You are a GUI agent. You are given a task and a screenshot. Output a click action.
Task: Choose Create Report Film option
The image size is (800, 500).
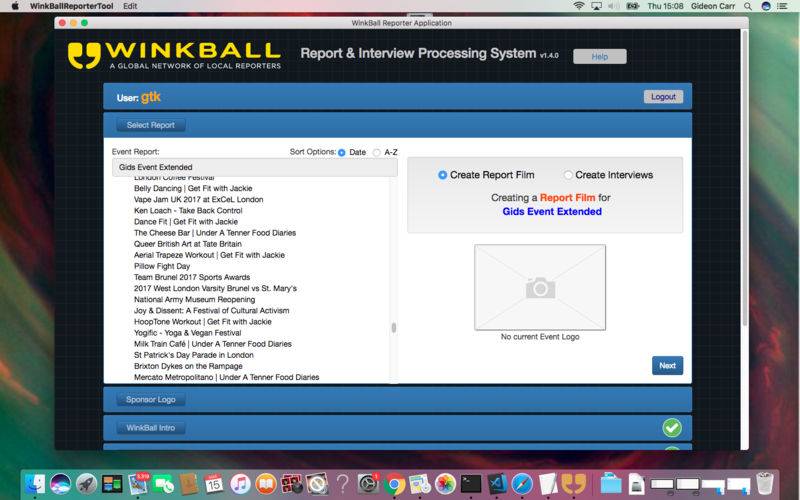pyautogui.click(x=442, y=175)
